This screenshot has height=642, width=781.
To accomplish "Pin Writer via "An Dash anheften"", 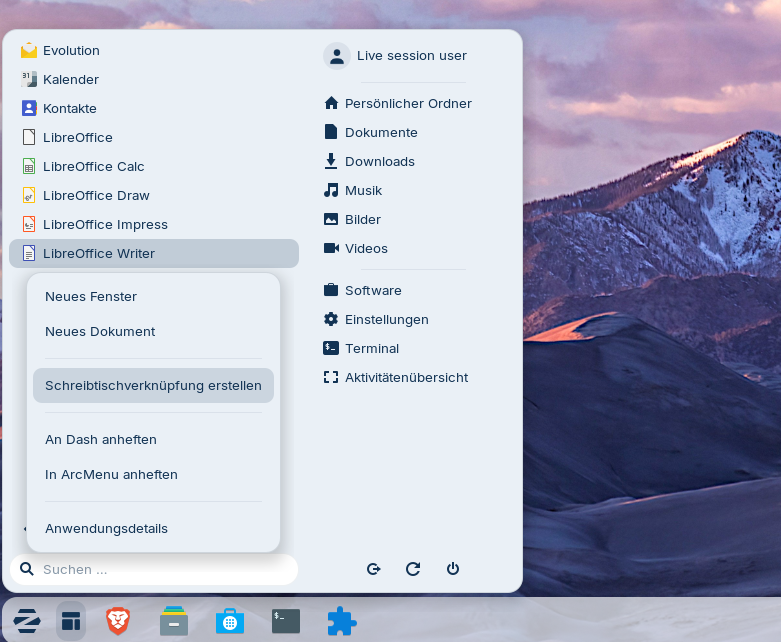I will click(101, 440).
